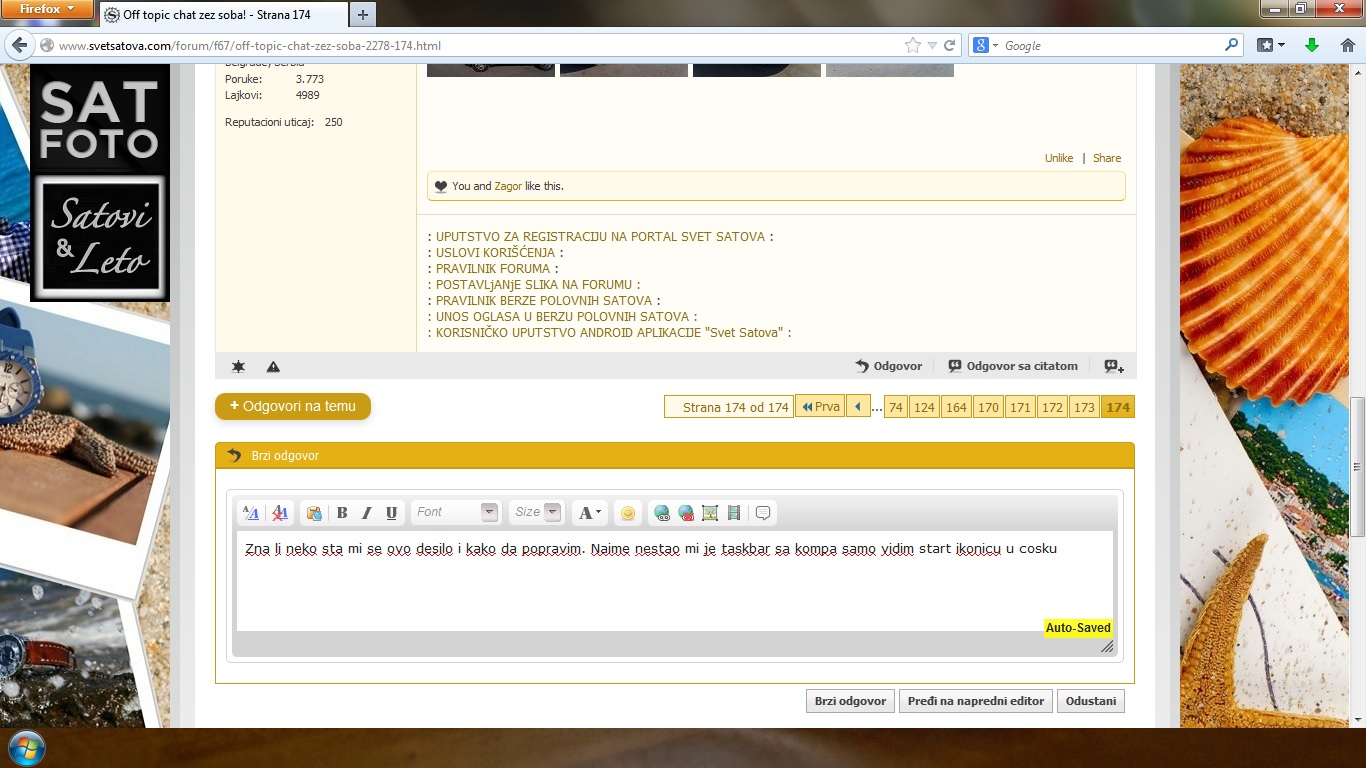1366x768 pixels.
Task: Click the Brzi odgovor submit button
Action: point(850,701)
